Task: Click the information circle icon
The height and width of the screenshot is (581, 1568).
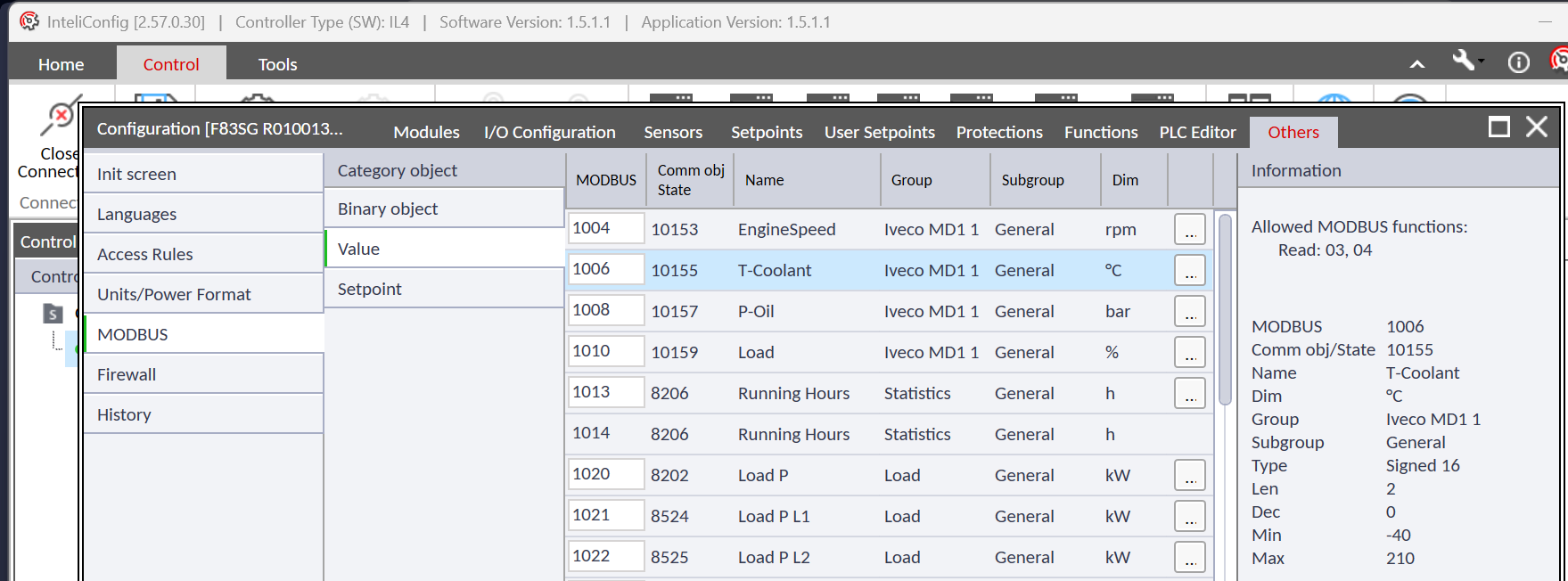Action: [x=1518, y=62]
